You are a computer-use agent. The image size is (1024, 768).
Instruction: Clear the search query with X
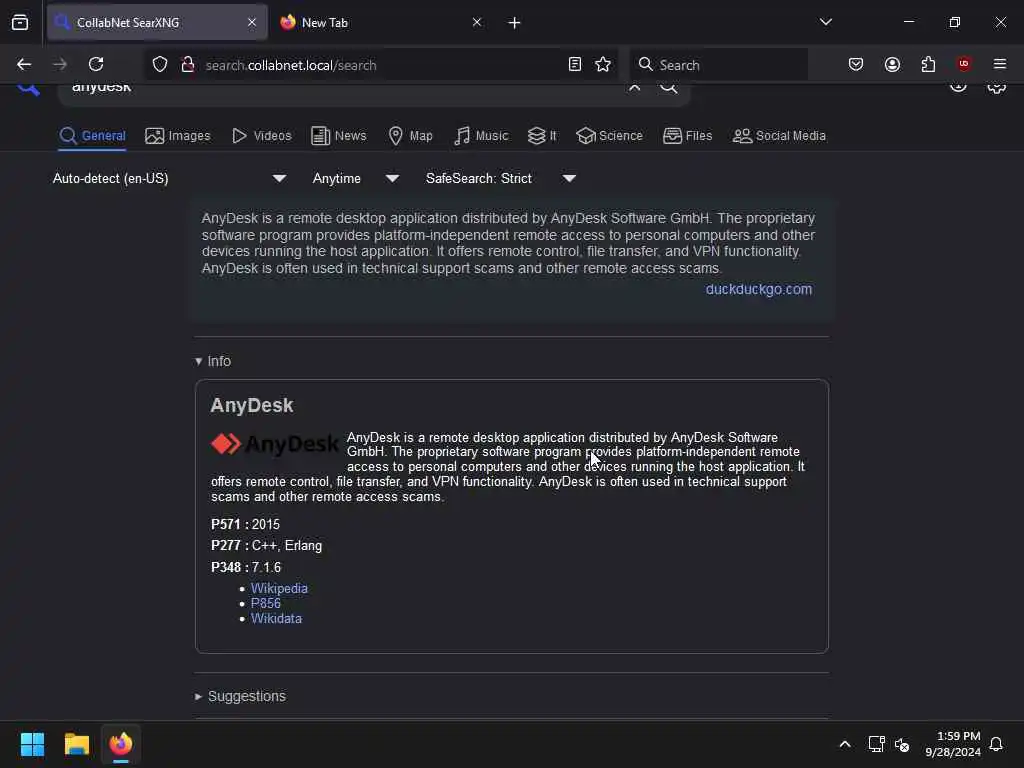(634, 88)
